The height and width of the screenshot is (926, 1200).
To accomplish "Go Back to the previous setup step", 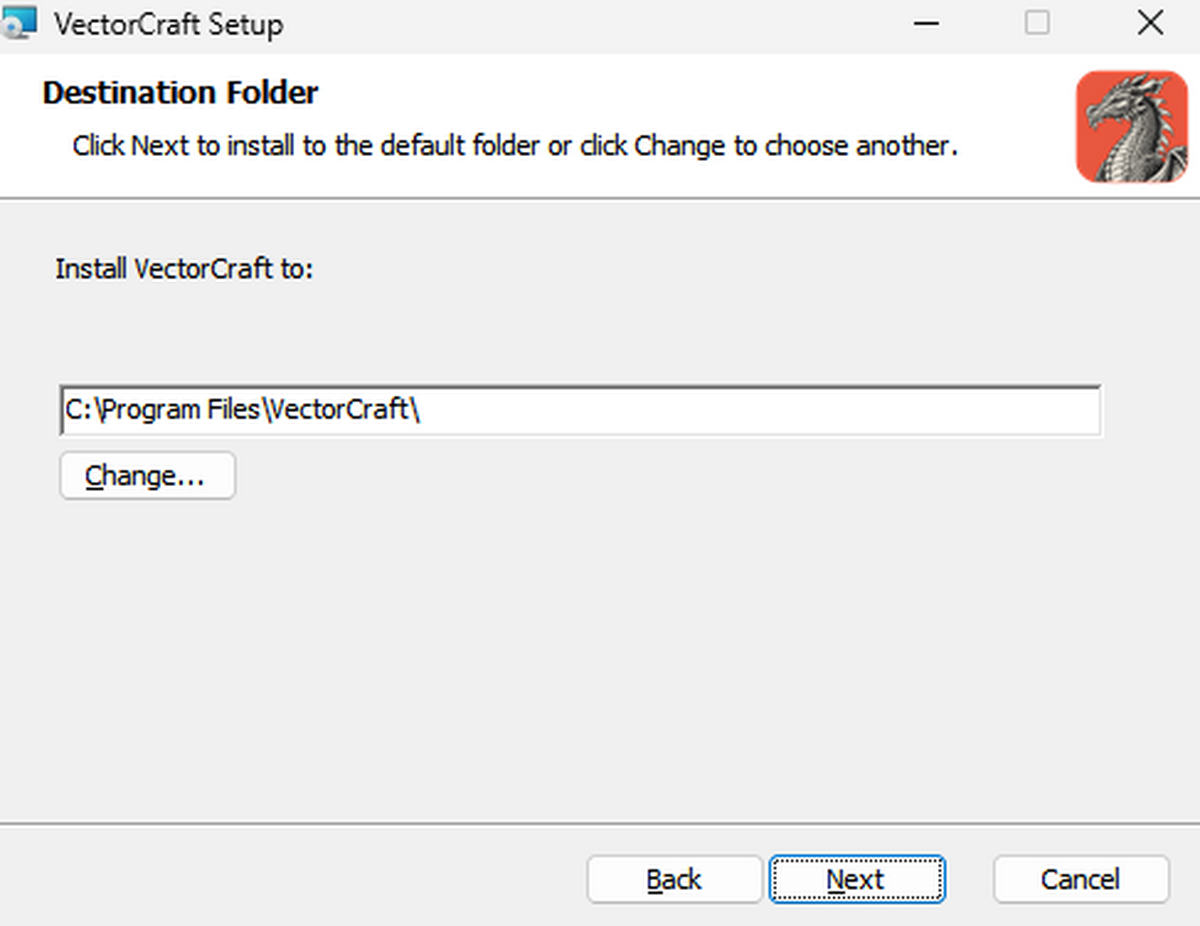I will 674,879.
